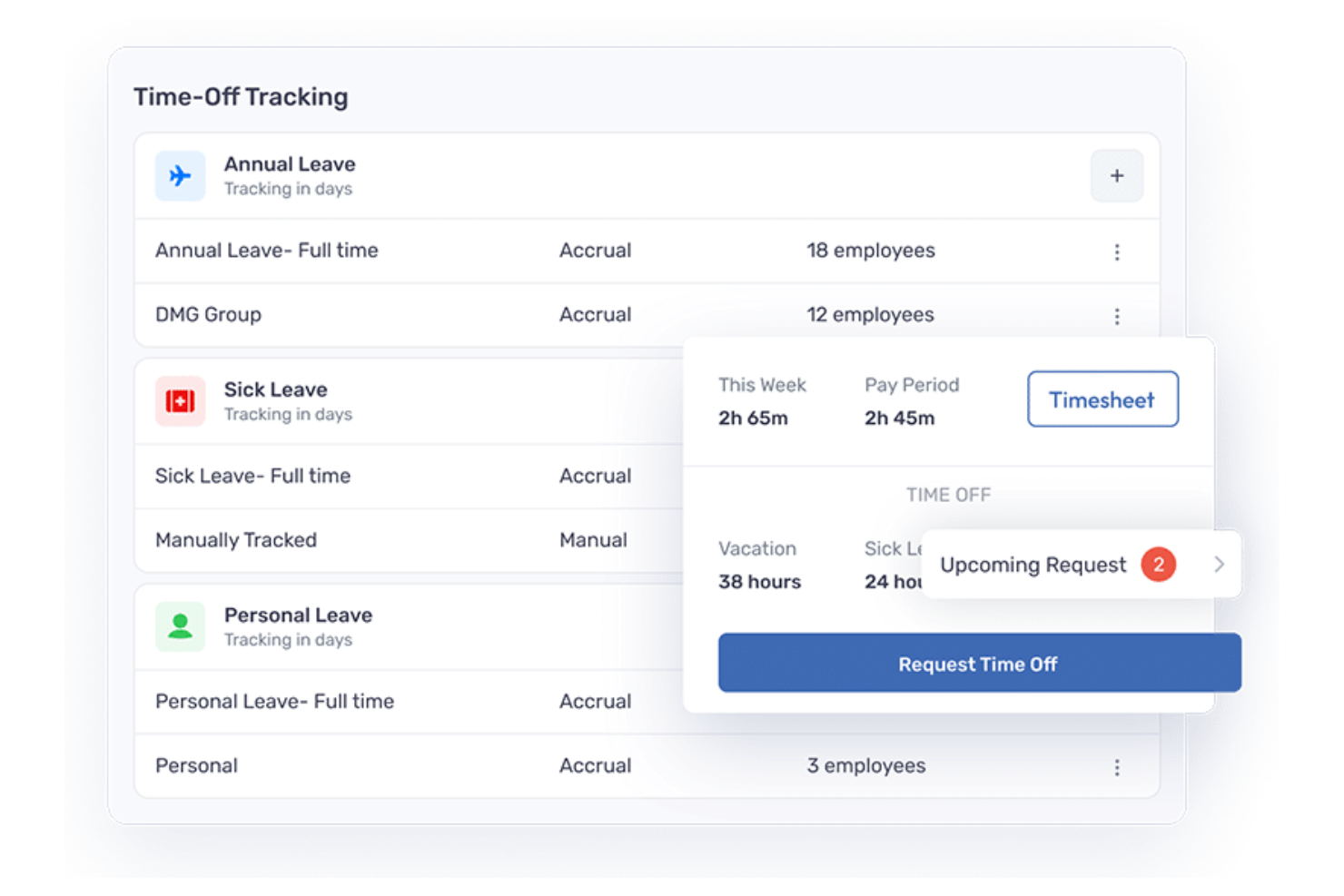
Task: Open the Annual Leave- Full time Accrual selector
Action: 595,251
